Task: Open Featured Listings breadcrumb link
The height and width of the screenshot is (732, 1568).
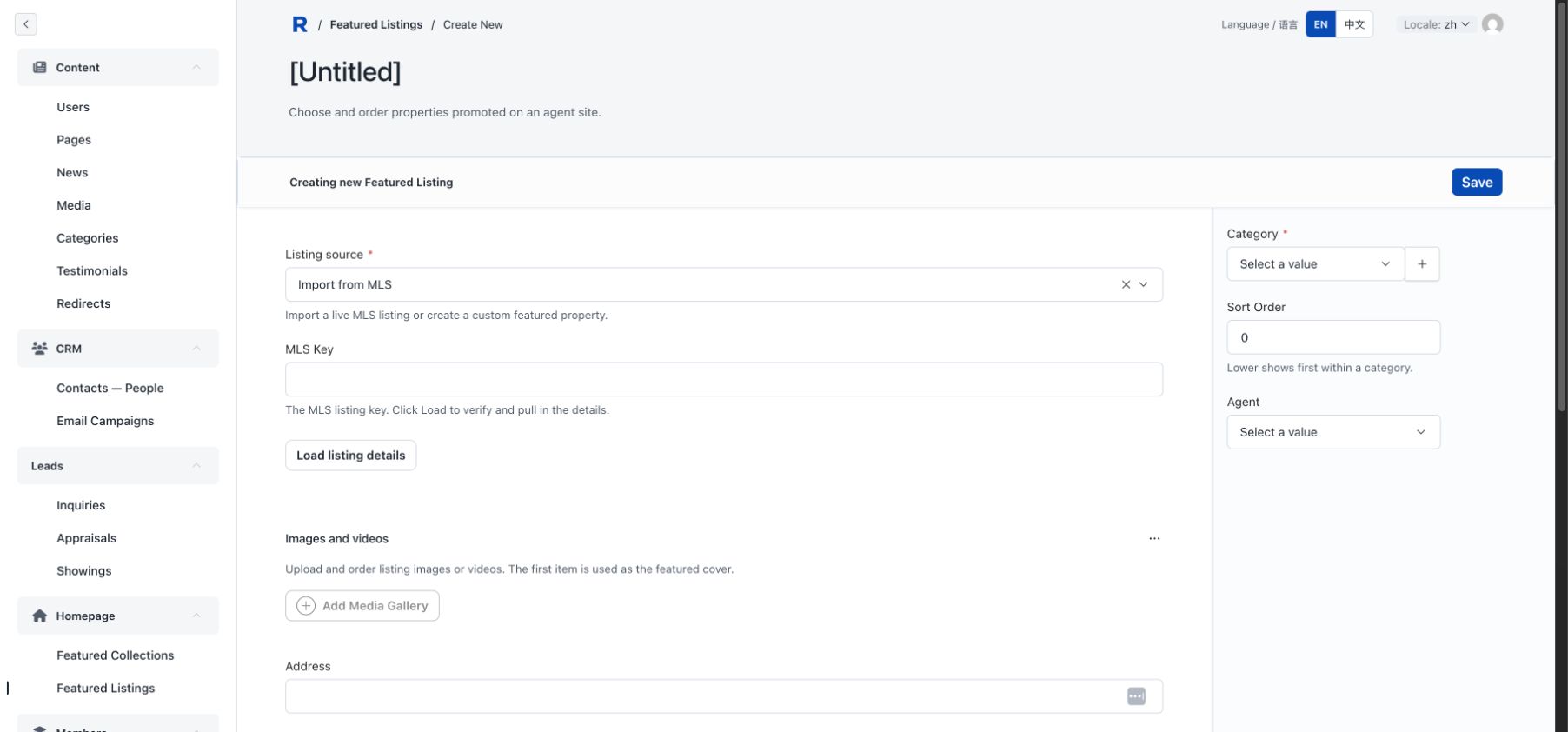Action: click(x=376, y=24)
